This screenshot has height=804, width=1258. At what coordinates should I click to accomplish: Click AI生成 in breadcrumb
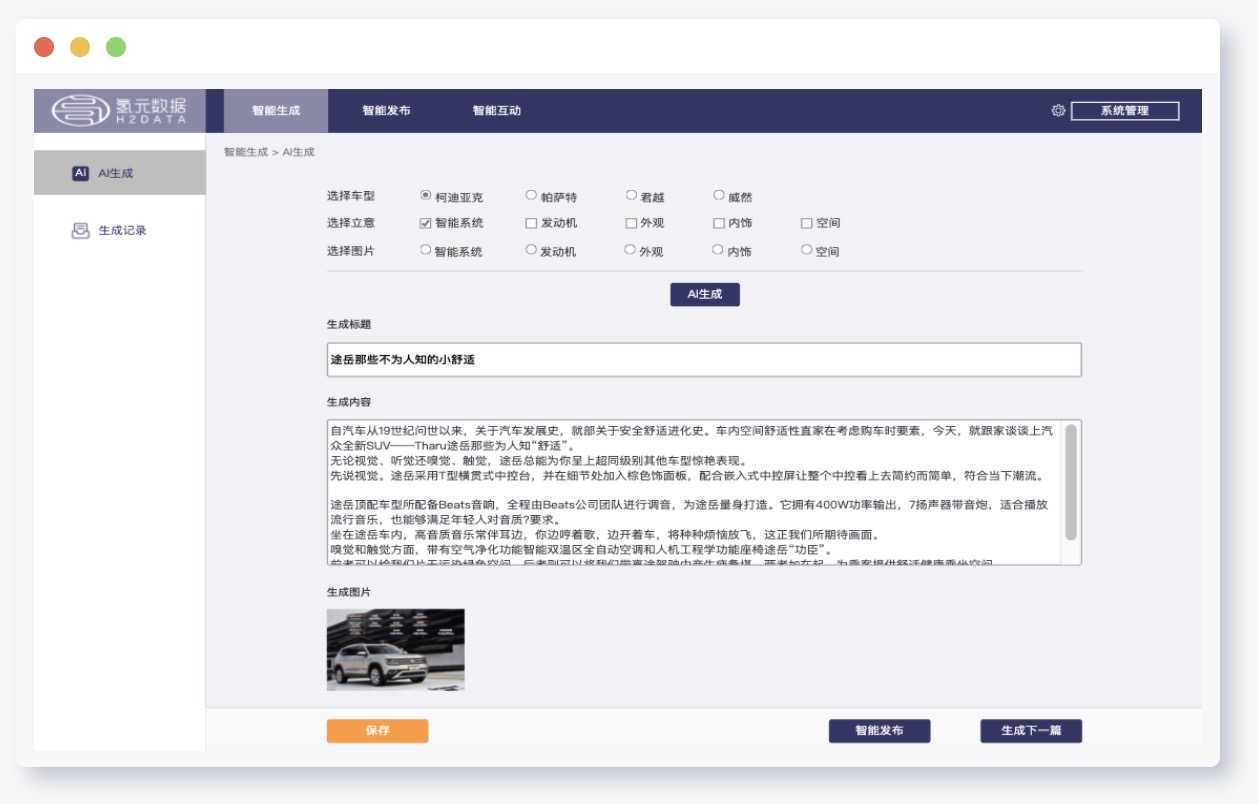[298, 152]
